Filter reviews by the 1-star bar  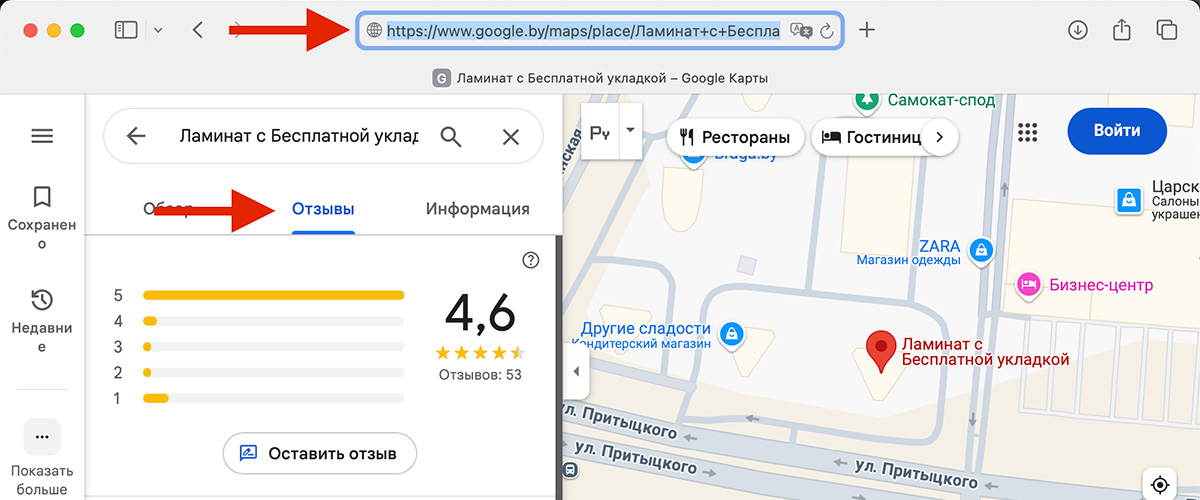[x=273, y=398]
